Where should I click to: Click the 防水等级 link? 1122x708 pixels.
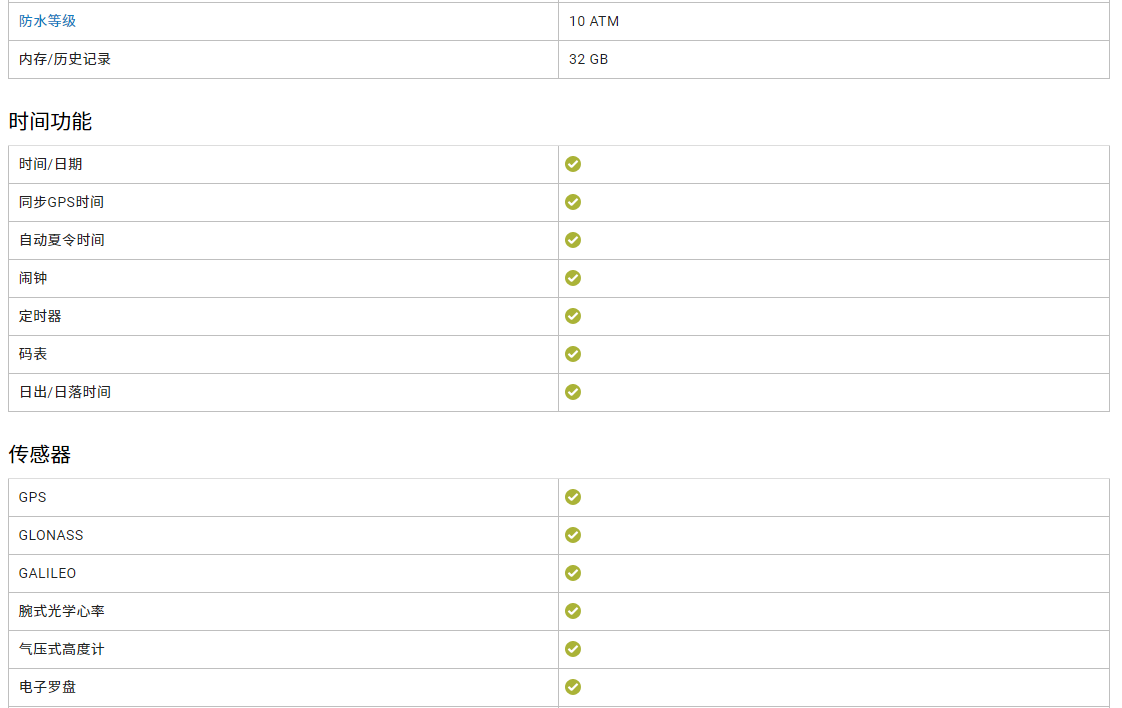(x=47, y=21)
